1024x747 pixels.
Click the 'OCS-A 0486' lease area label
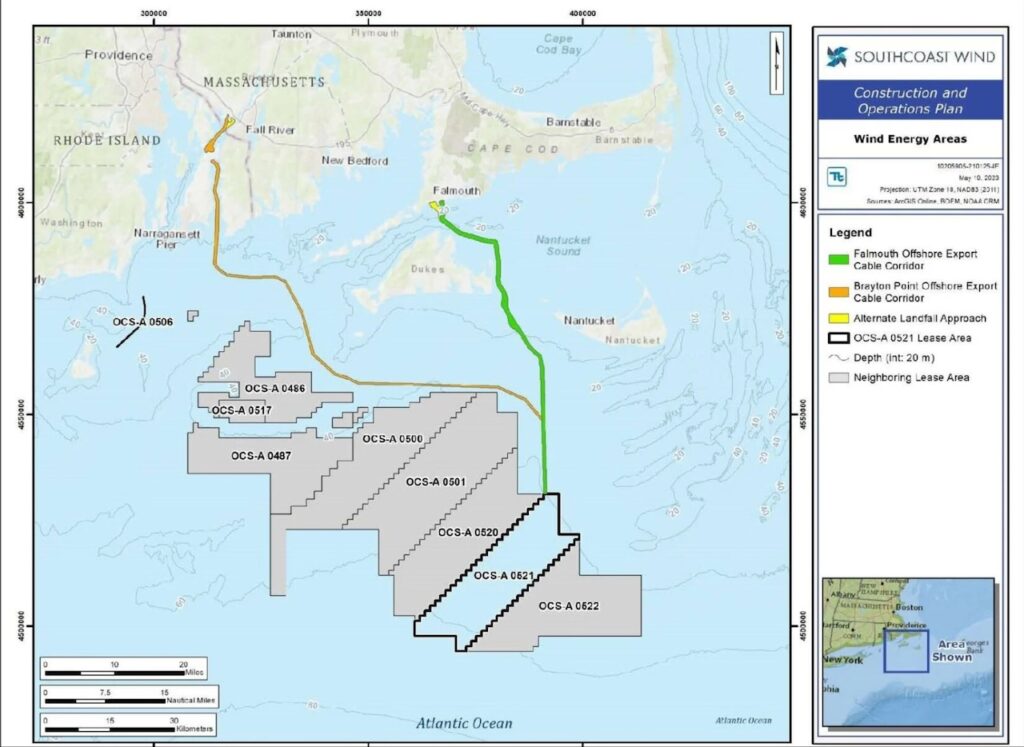tap(275, 389)
